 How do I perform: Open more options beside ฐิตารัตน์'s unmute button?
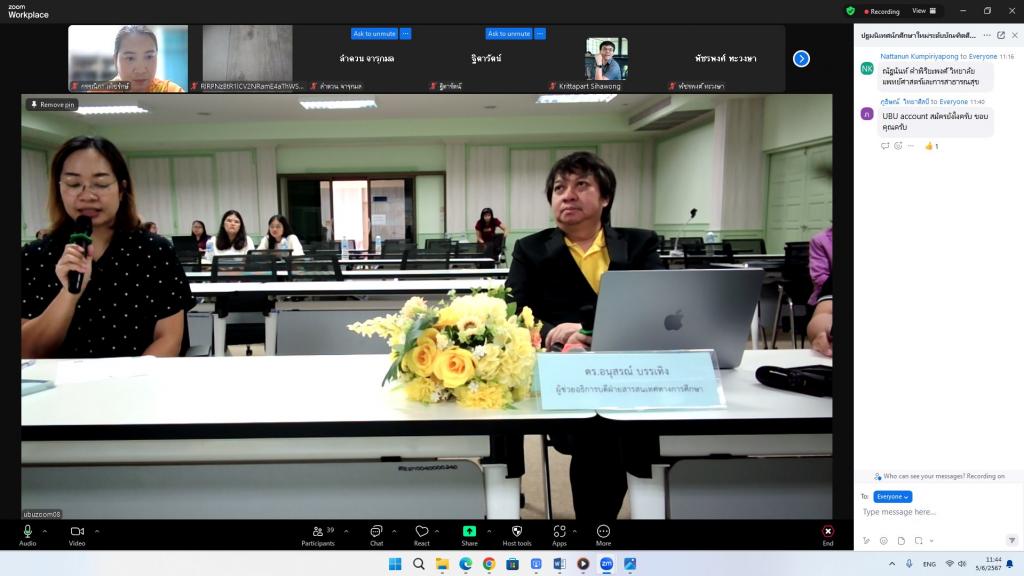[540, 33]
